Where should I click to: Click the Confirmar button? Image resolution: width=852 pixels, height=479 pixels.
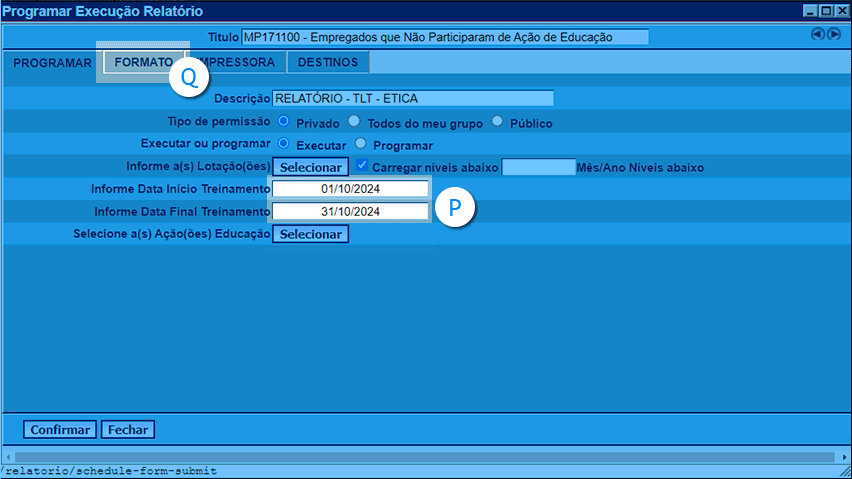click(60, 430)
